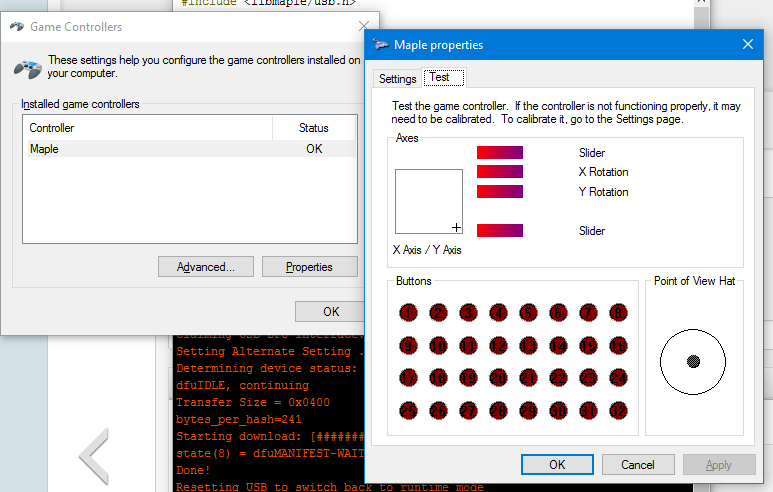Viewport: 773px width, 492px height.
Task: Click button indicator 10
Action: pos(438,346)
